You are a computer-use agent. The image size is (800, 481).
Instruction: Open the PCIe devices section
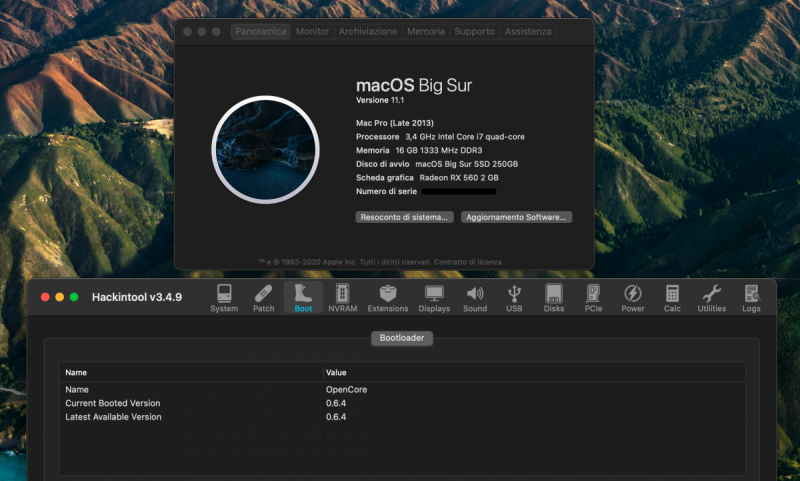[593, 298]
